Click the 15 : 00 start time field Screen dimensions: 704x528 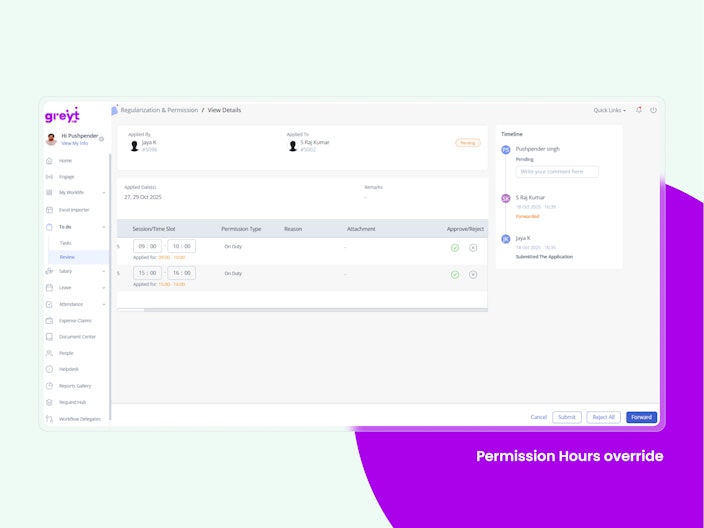[x=147, y=273]
